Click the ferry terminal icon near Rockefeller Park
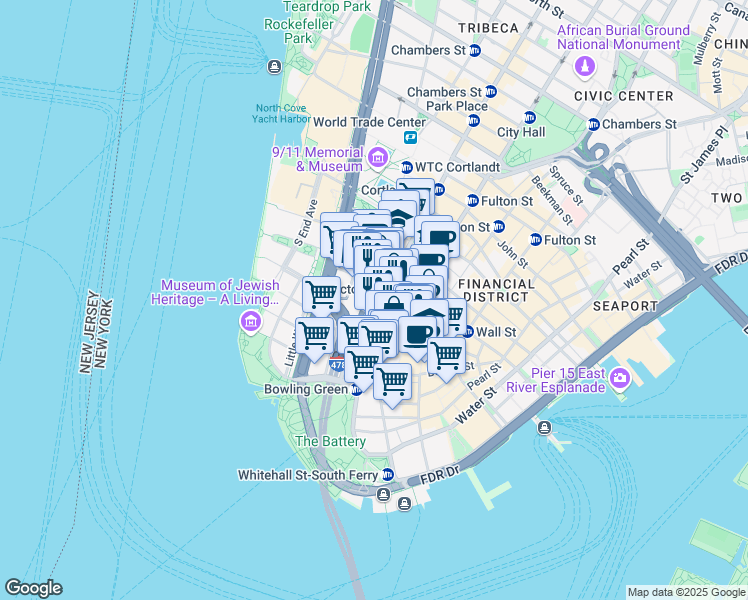Screen dimensions: 748x600 tap(274, 66)
